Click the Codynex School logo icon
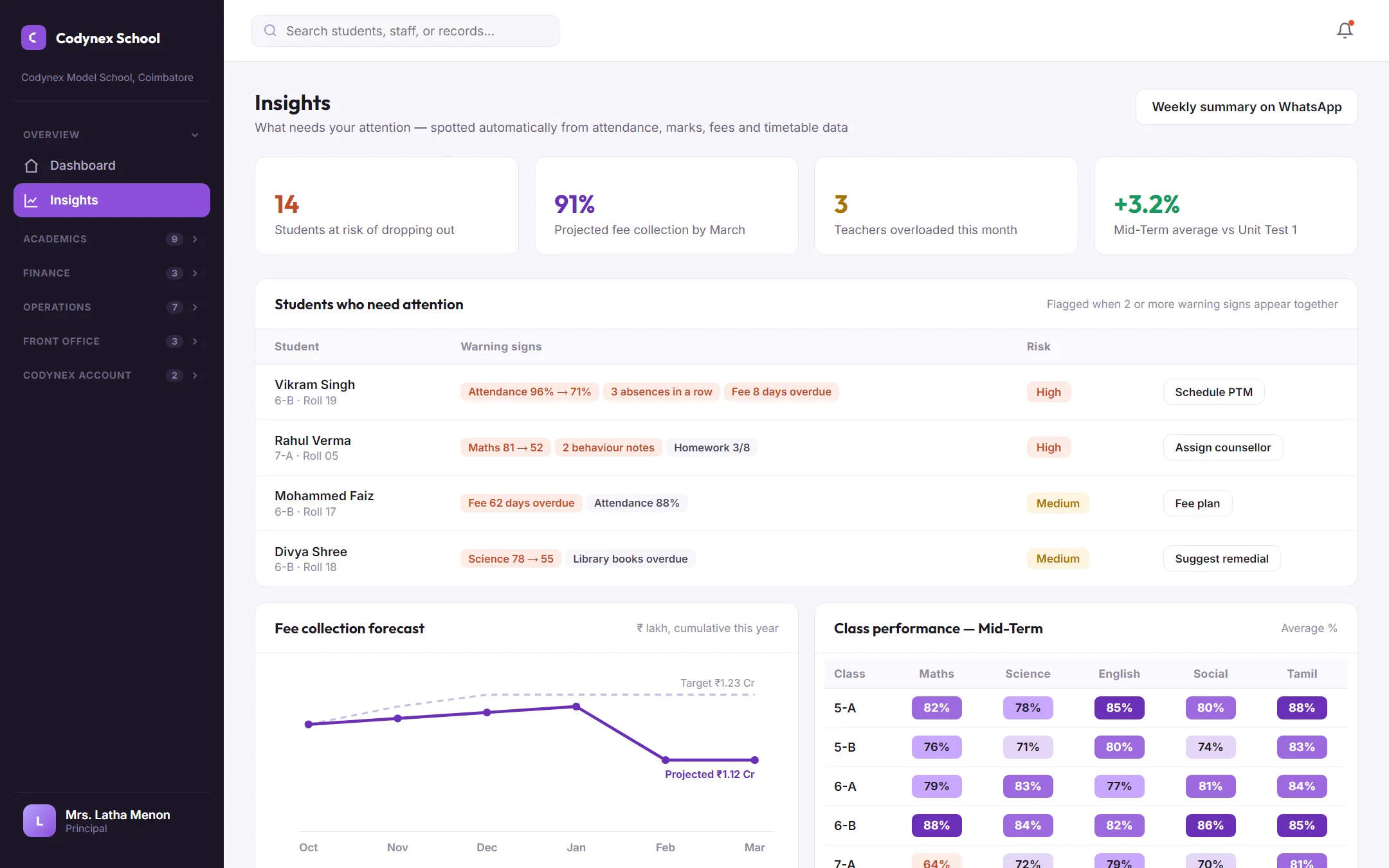Screen dimensions: 1389x868 (x=33, y=38)
